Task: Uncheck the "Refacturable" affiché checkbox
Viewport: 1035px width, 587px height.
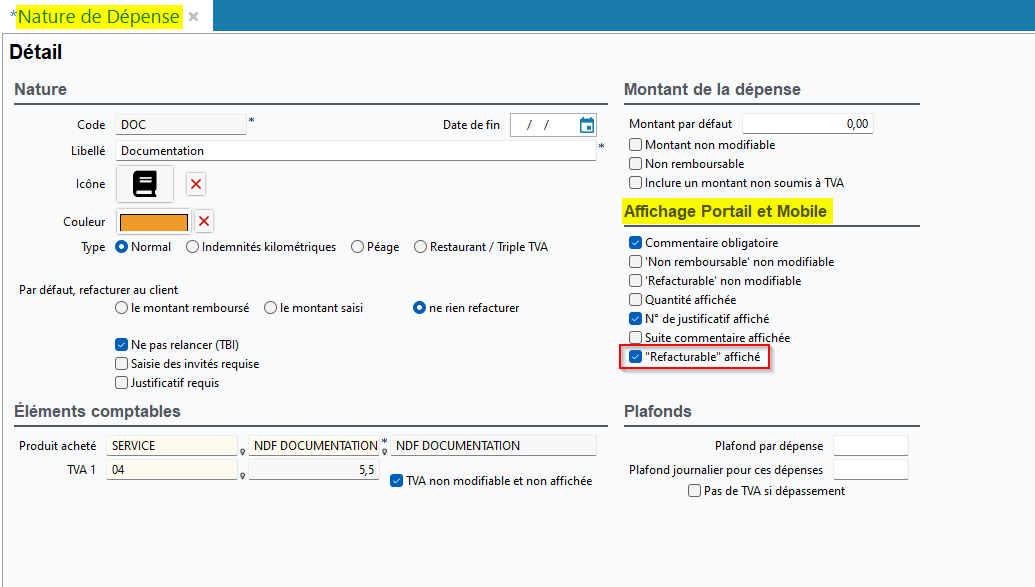Action: 635,356
